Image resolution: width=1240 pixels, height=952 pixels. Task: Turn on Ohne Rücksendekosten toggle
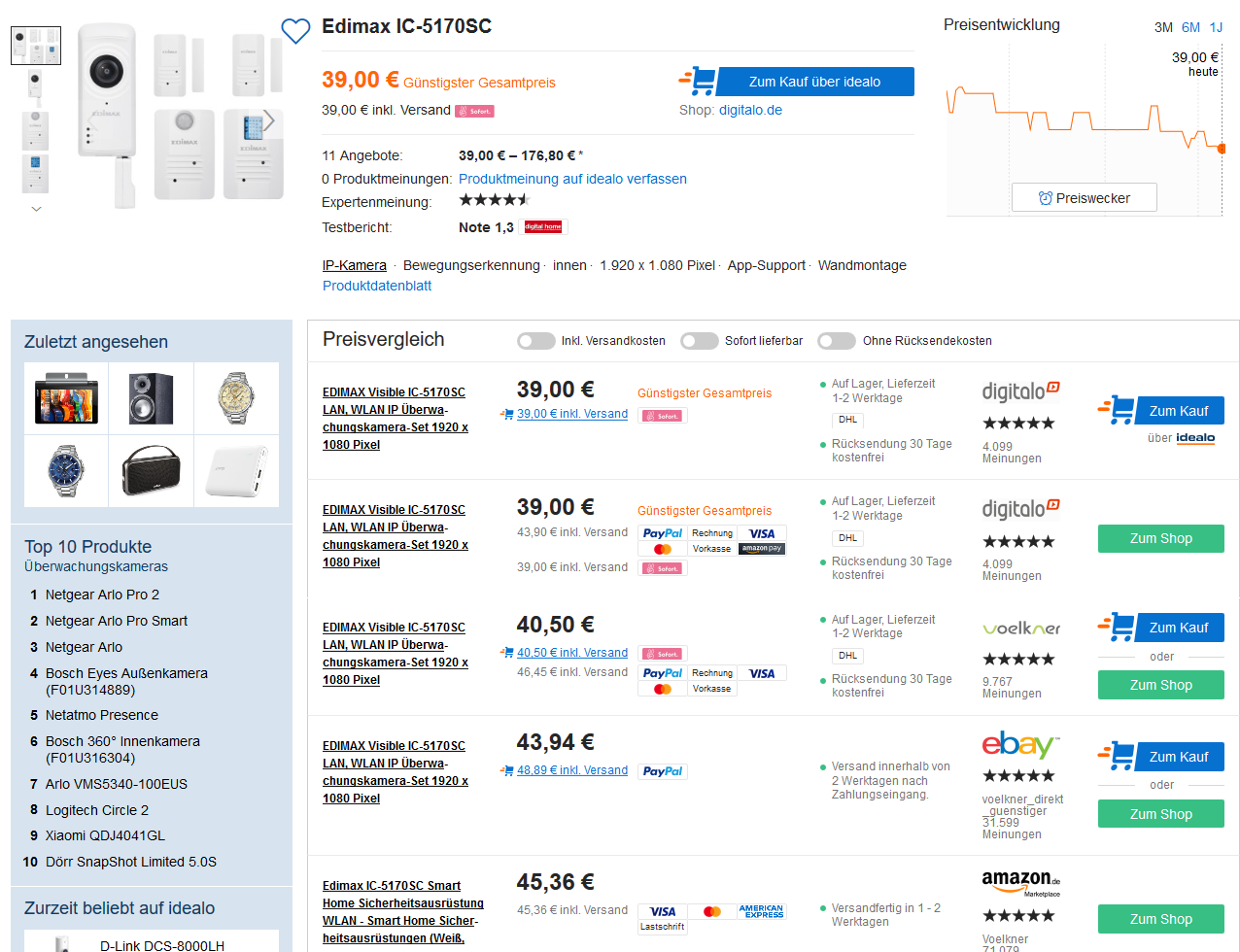pyautogui.click(x=837, y=341)
